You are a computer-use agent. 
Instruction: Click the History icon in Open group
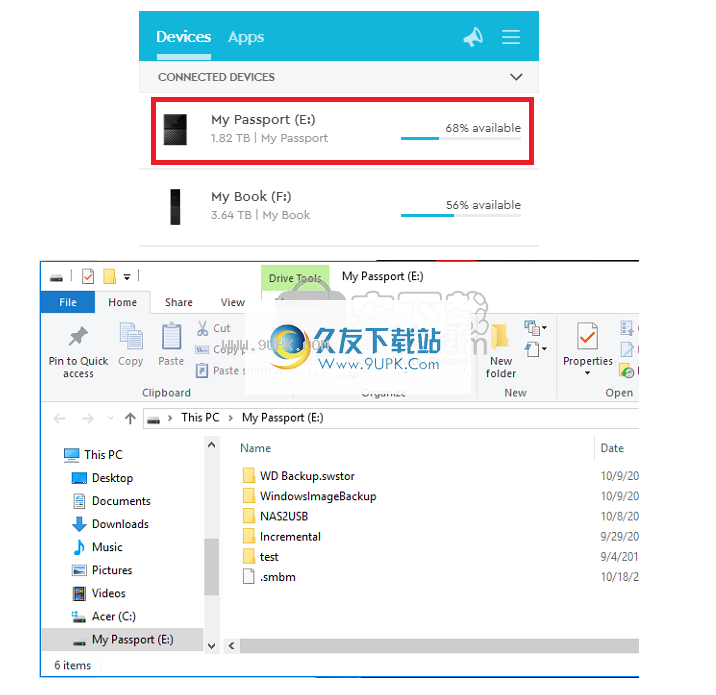coord(626,370)
